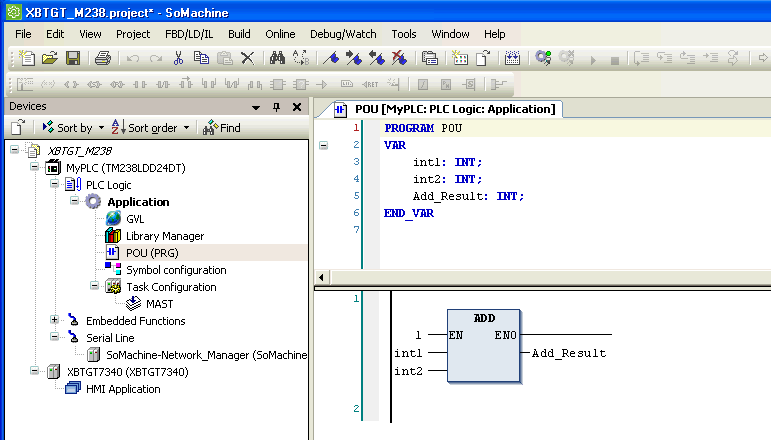Click the Add_Result output variable
Image resolution: width=771 pixels, height=440 pixels.
[569, 353]
